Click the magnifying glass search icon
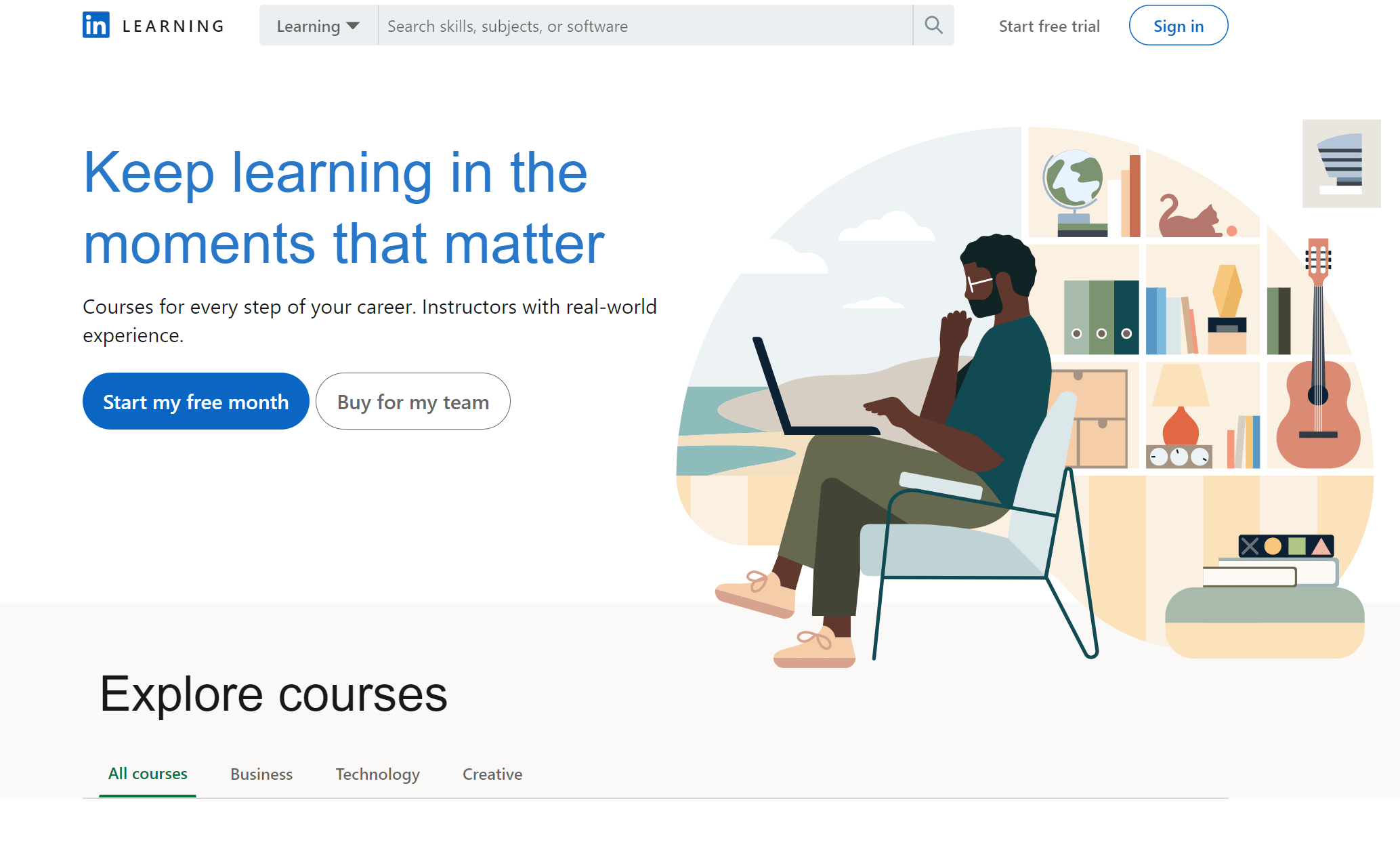This screenshot has height=855, width=1400. tap(933, 26)
